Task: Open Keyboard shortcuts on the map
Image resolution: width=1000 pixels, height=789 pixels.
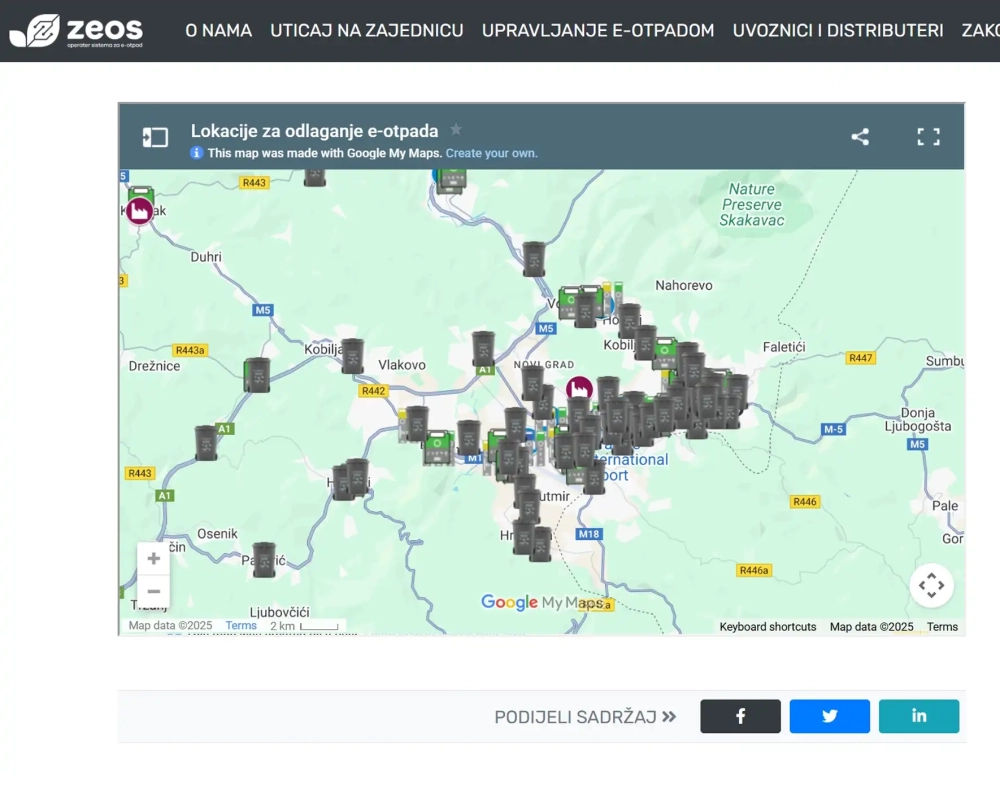Action: click(767, 627)
